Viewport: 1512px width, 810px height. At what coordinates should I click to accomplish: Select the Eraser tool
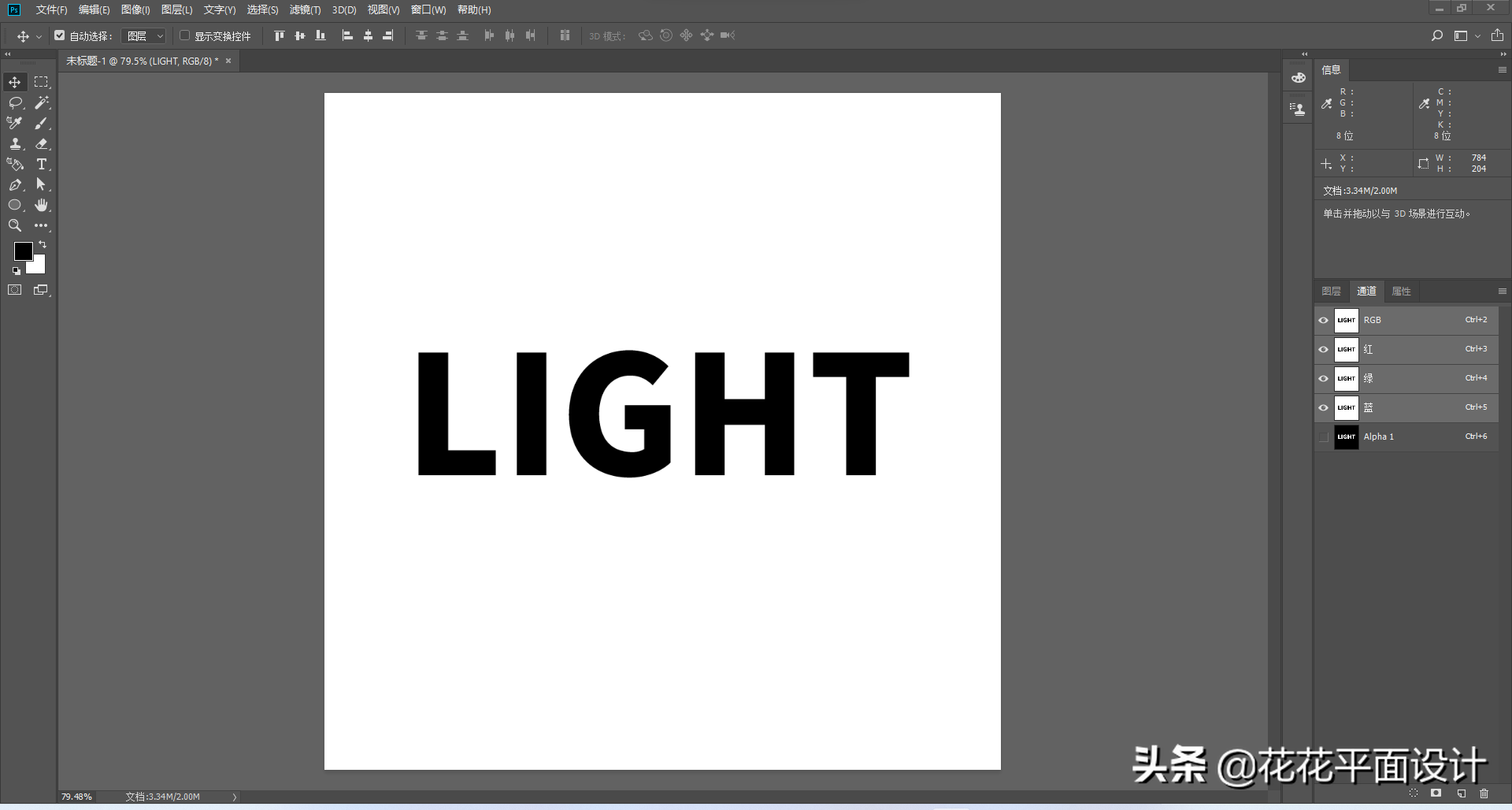pyautogui.click(x=42, y=143)
